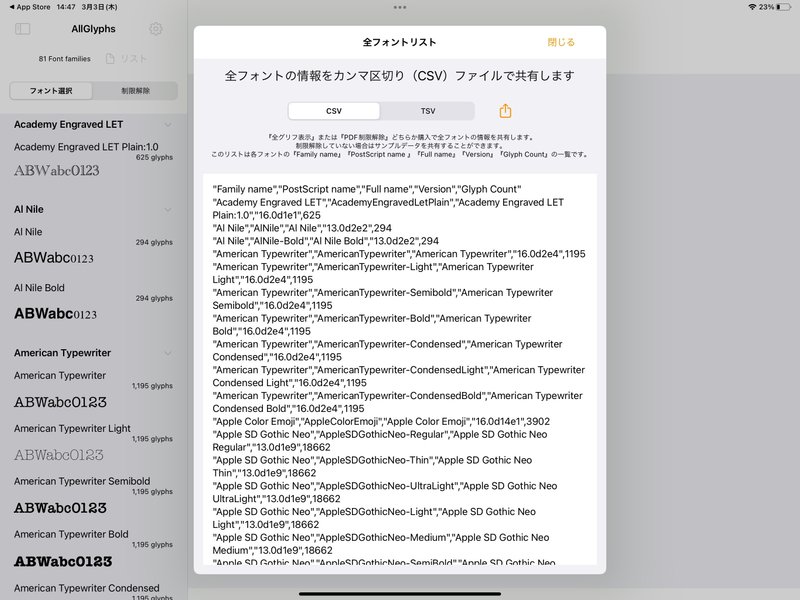This screenshot has width=800, height=600.
Task: Tap the 全フォントリスト dialog title
Action: coord(399,42)
